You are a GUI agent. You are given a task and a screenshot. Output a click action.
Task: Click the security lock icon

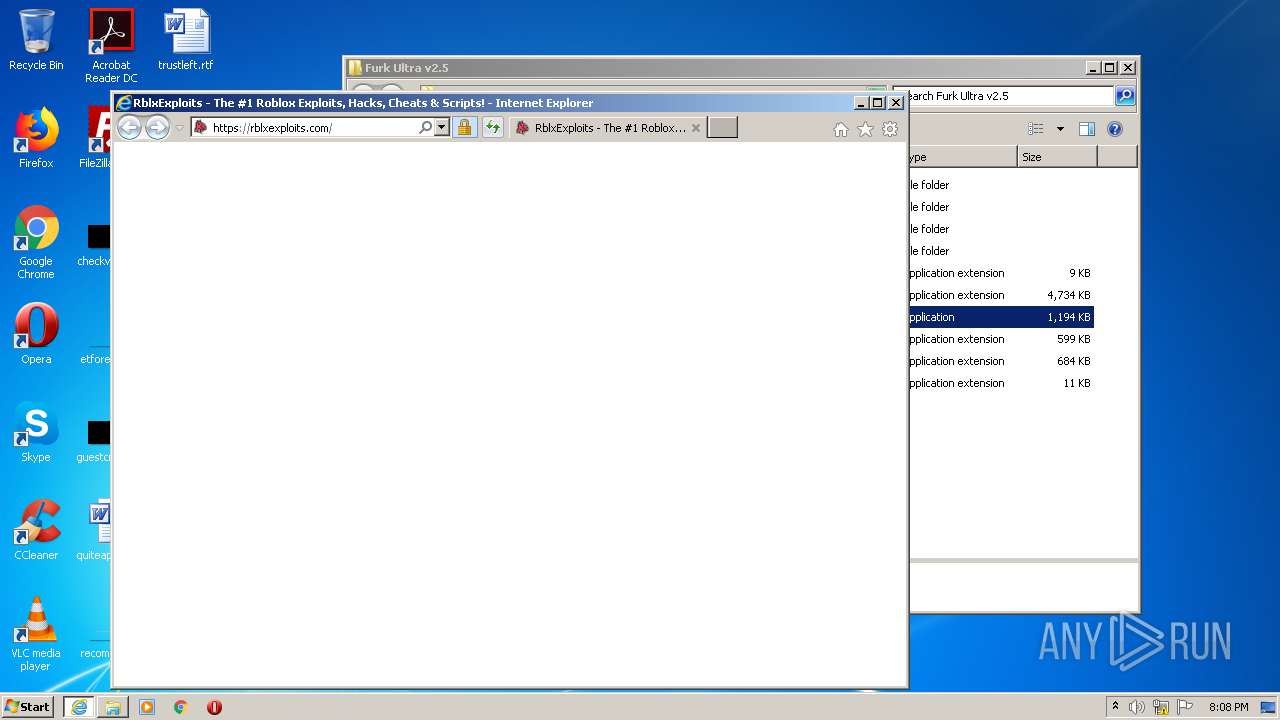coord(464,128)
